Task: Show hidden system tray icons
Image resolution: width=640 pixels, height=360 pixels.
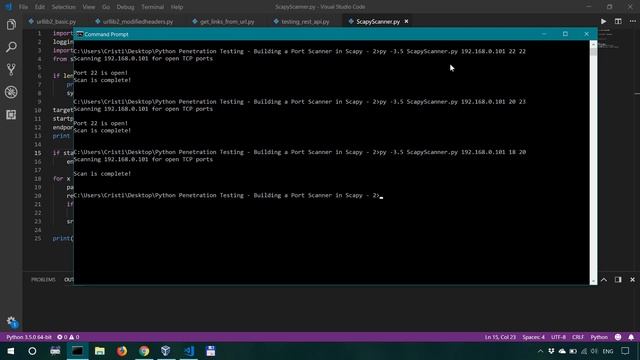Action: point(540,351)
